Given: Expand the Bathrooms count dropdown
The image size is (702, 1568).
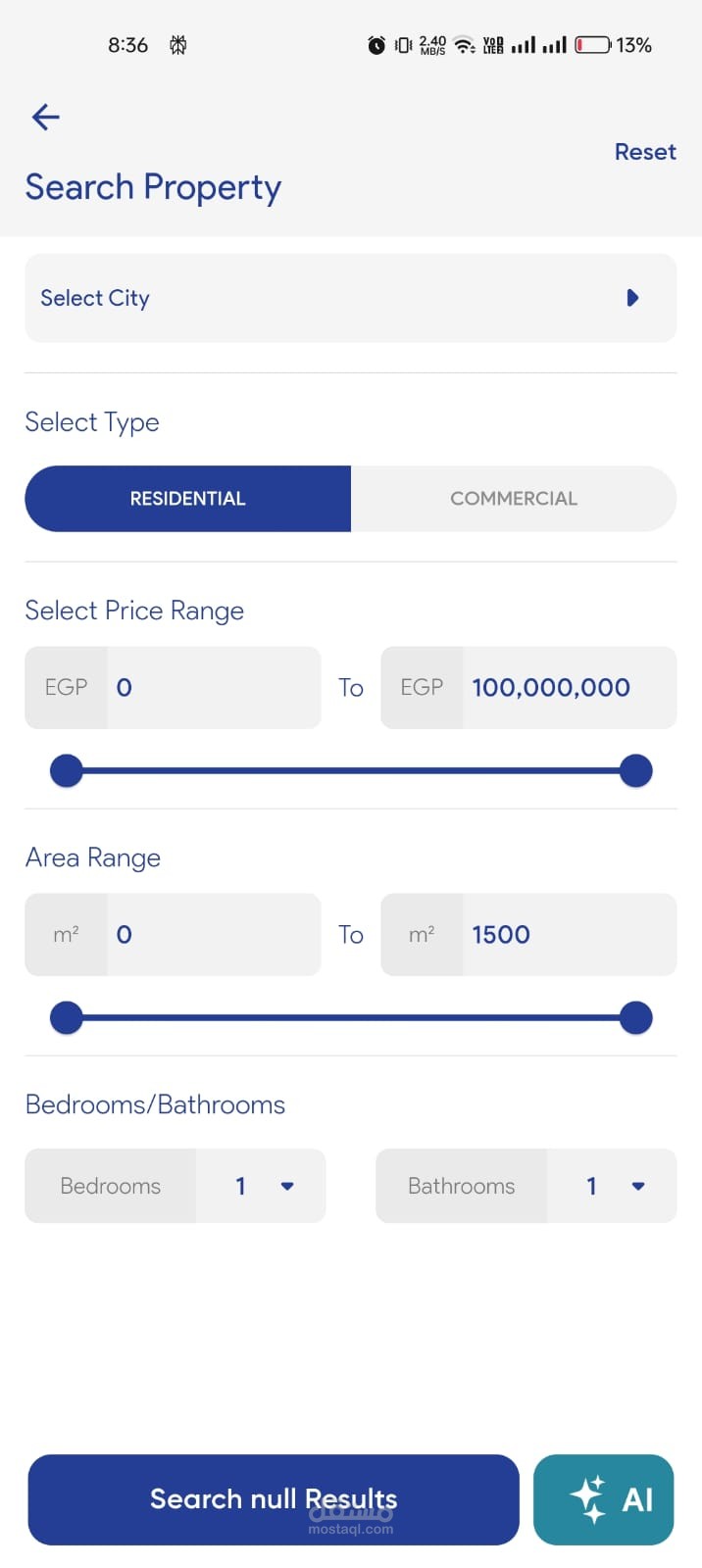Looking at the screenshot, I should click(612, 1186).
